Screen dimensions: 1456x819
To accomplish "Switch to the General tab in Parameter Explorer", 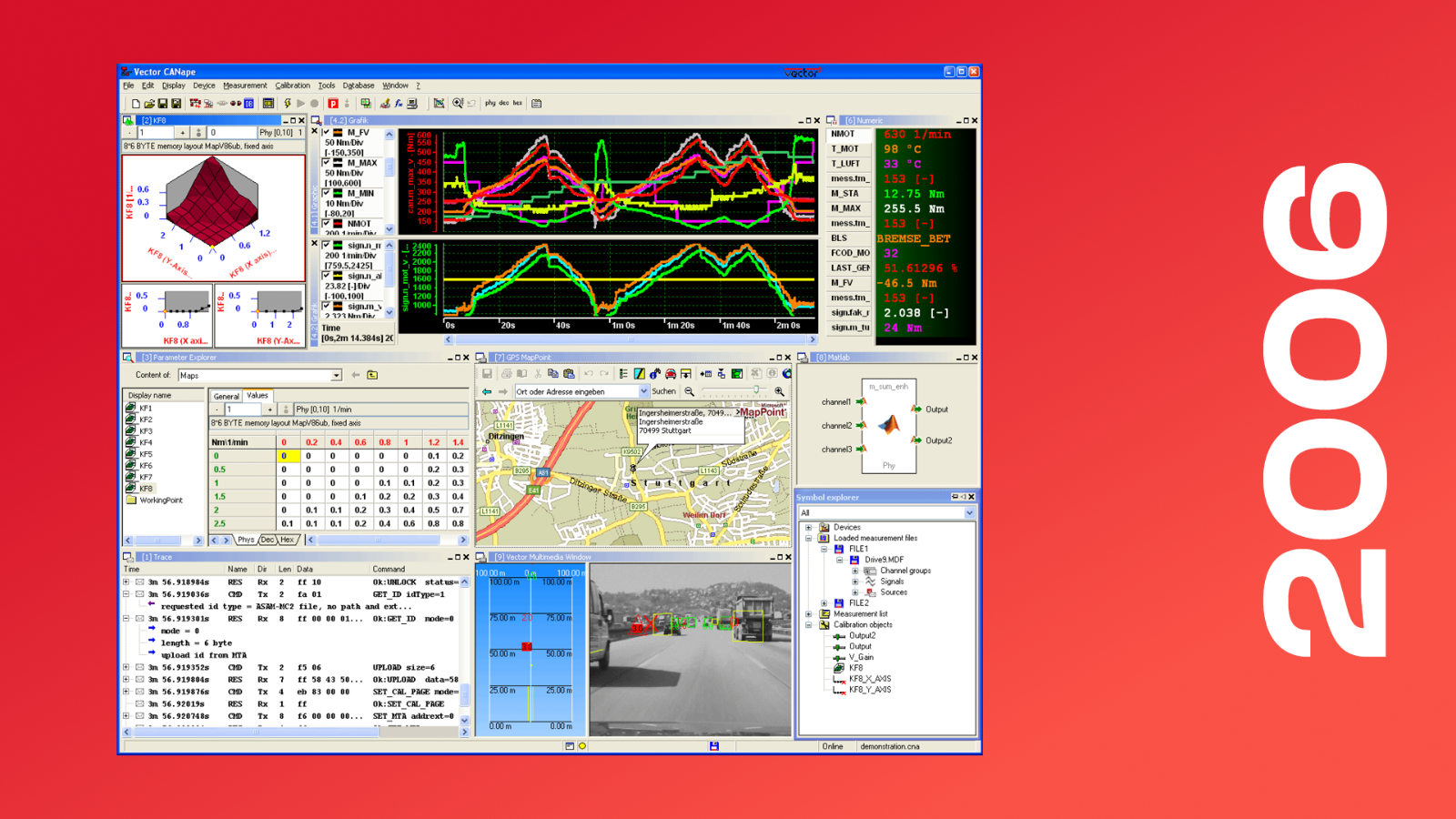I will pos(227,397).
